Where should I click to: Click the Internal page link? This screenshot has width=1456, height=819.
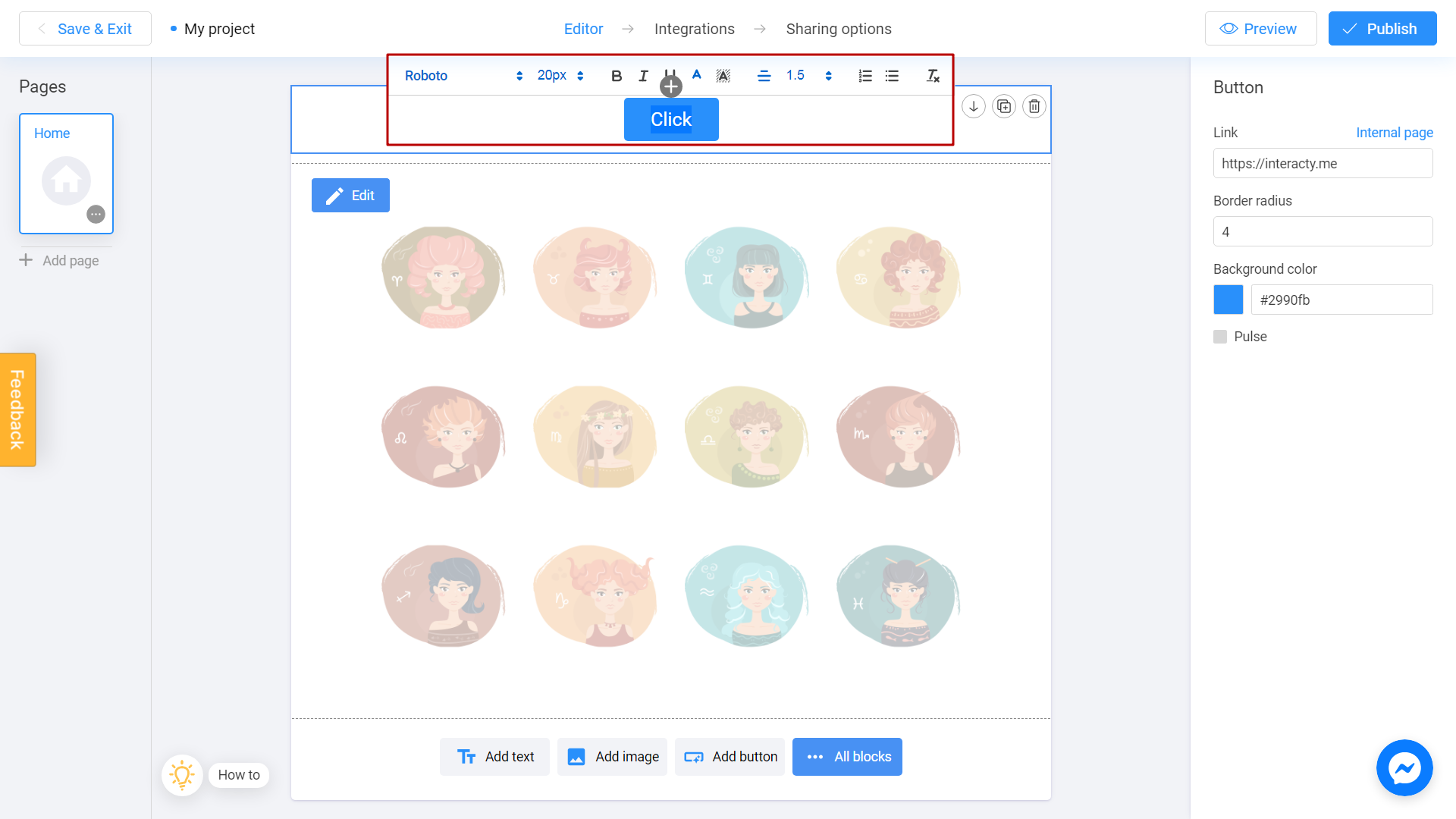[1394, 132]
